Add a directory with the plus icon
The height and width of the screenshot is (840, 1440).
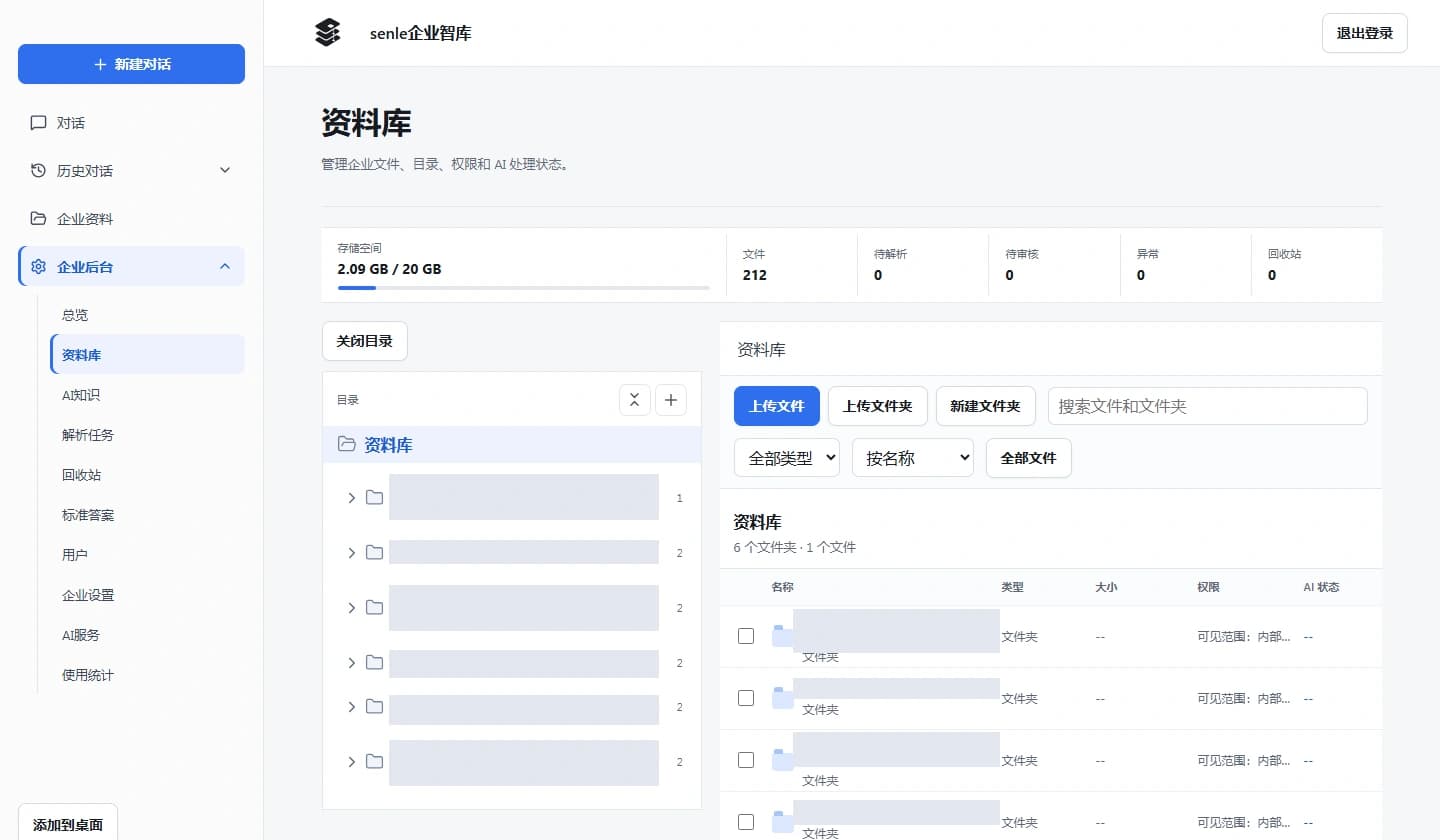pyautogui.click(x=671, y=400)
